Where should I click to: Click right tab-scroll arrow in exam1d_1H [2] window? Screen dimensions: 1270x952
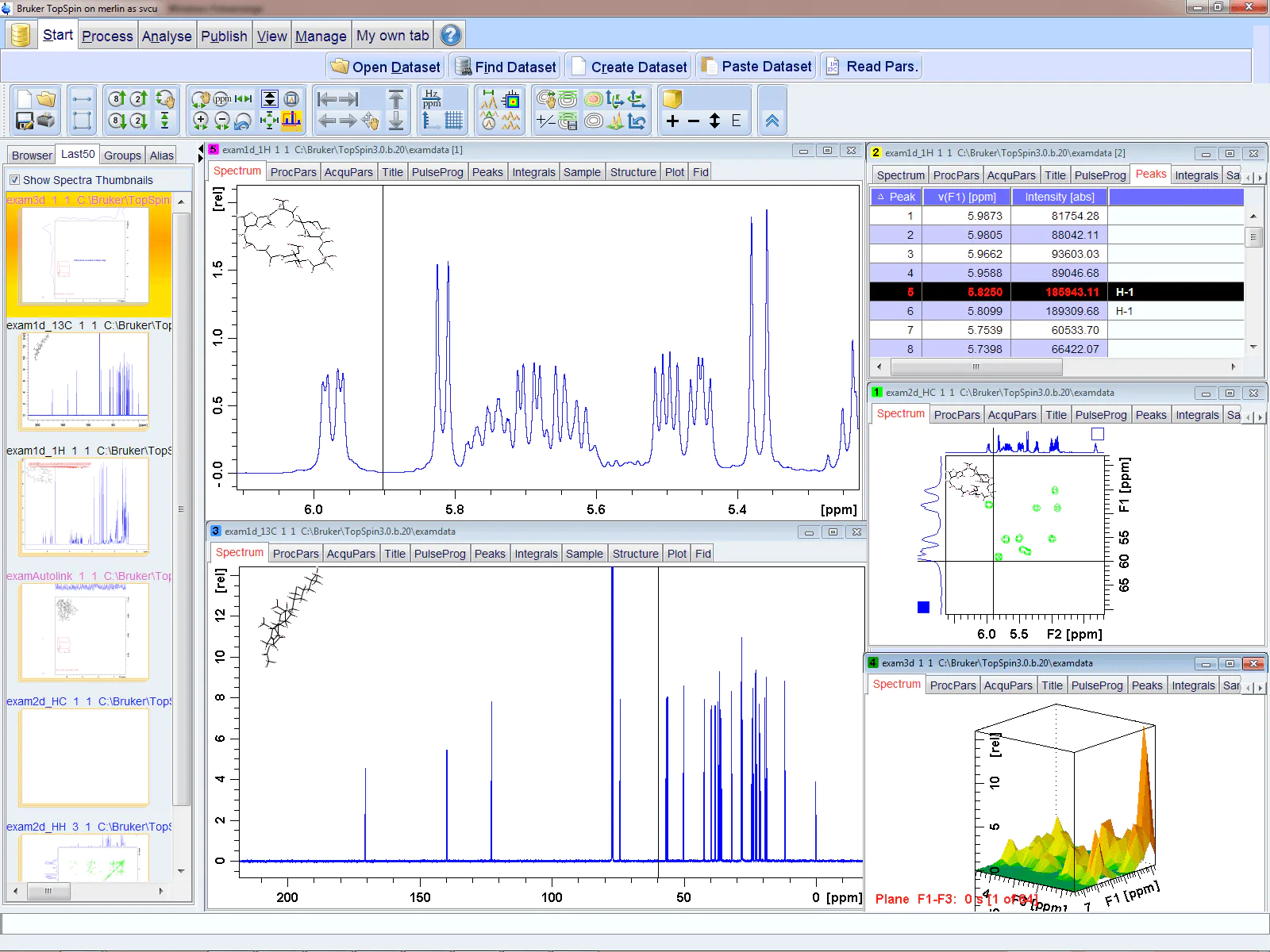tap(1260, 177)
